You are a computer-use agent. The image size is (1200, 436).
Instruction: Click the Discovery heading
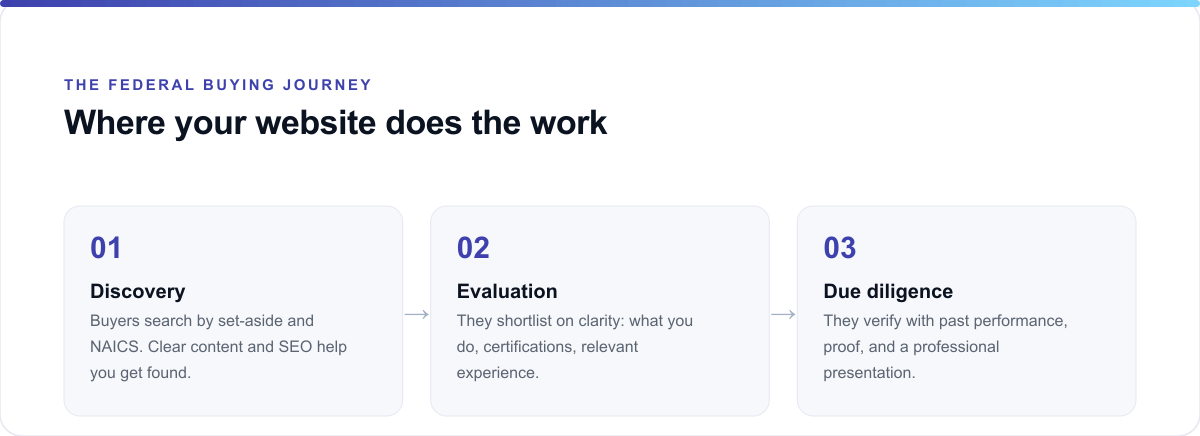tap(137, 291)
